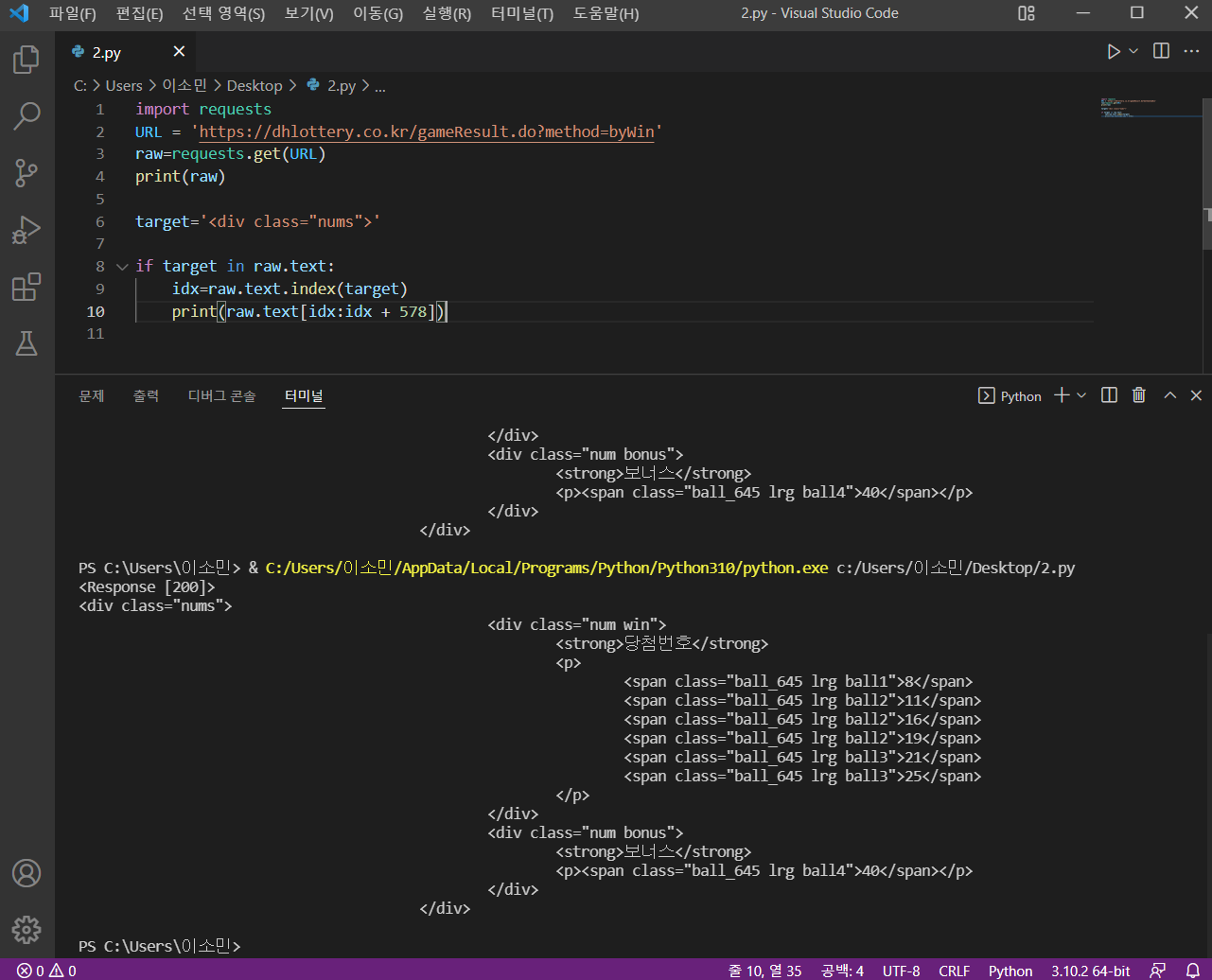
Task: Collapse the if block on line 8
Action: click(x=122, y=267)
